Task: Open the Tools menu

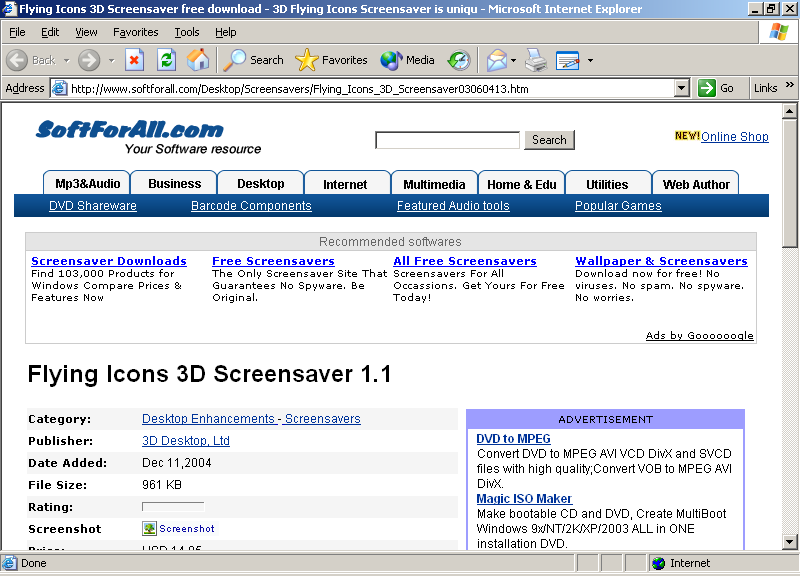Action: 187,32
